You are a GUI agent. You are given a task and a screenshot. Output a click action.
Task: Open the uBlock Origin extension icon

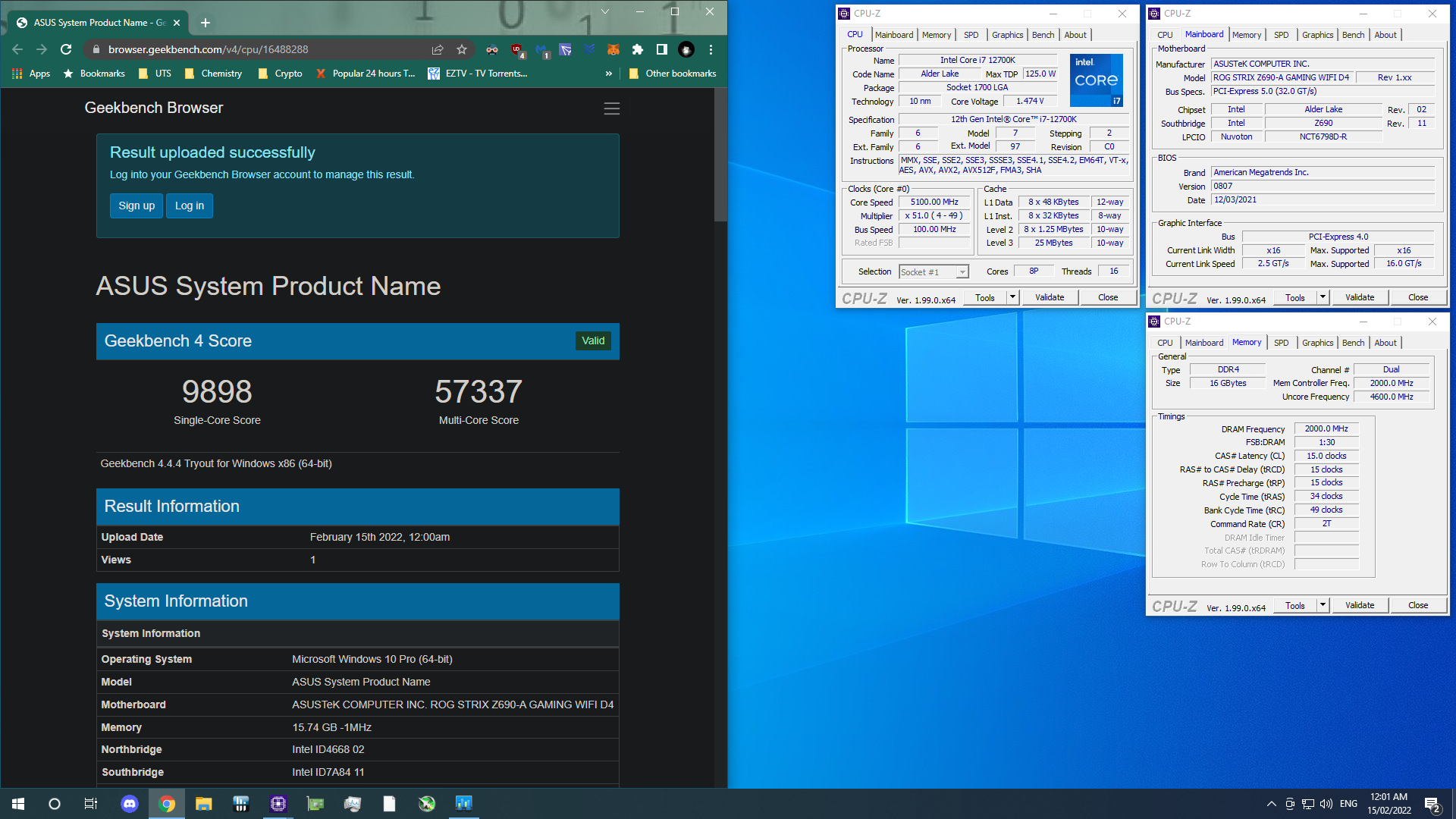[517, 50]
